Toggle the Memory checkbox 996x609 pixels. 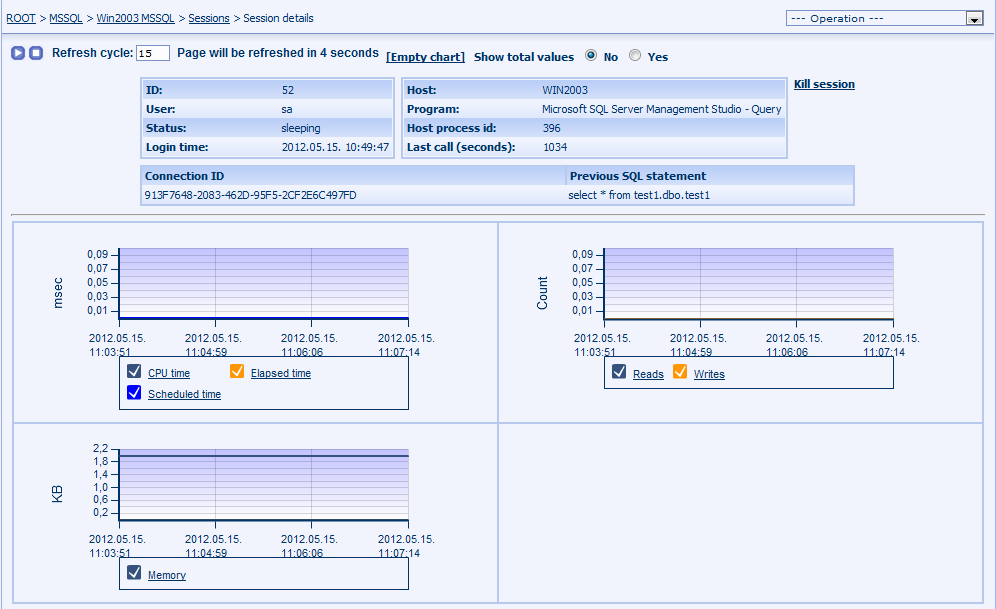(134, 573)
